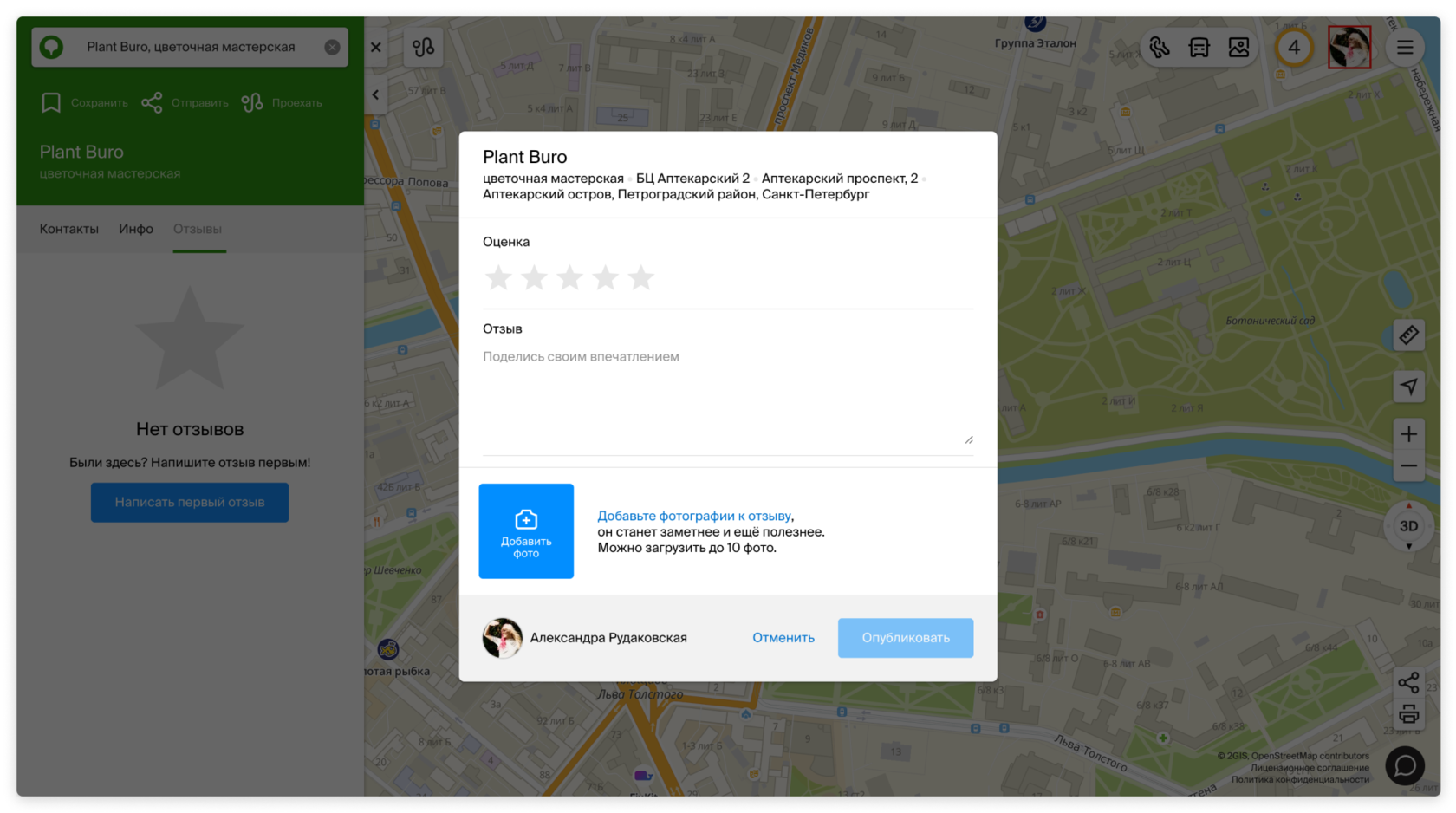Publish the review with Опубликовать
The height and width of the screenshot is (813, 1456).
[x=906, y=638]
